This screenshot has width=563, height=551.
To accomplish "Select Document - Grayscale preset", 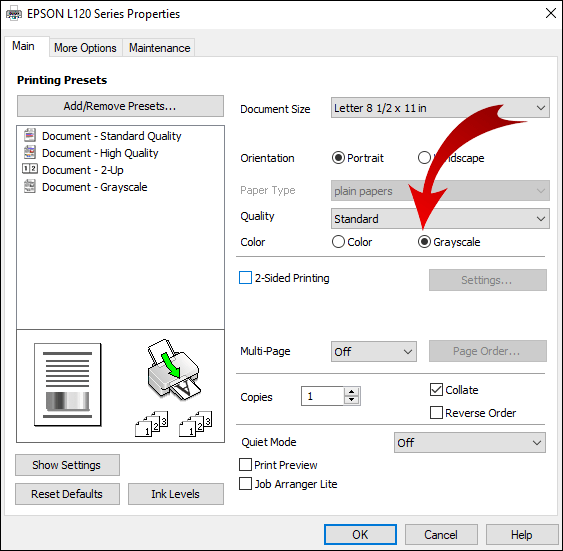I will point(94,187).
